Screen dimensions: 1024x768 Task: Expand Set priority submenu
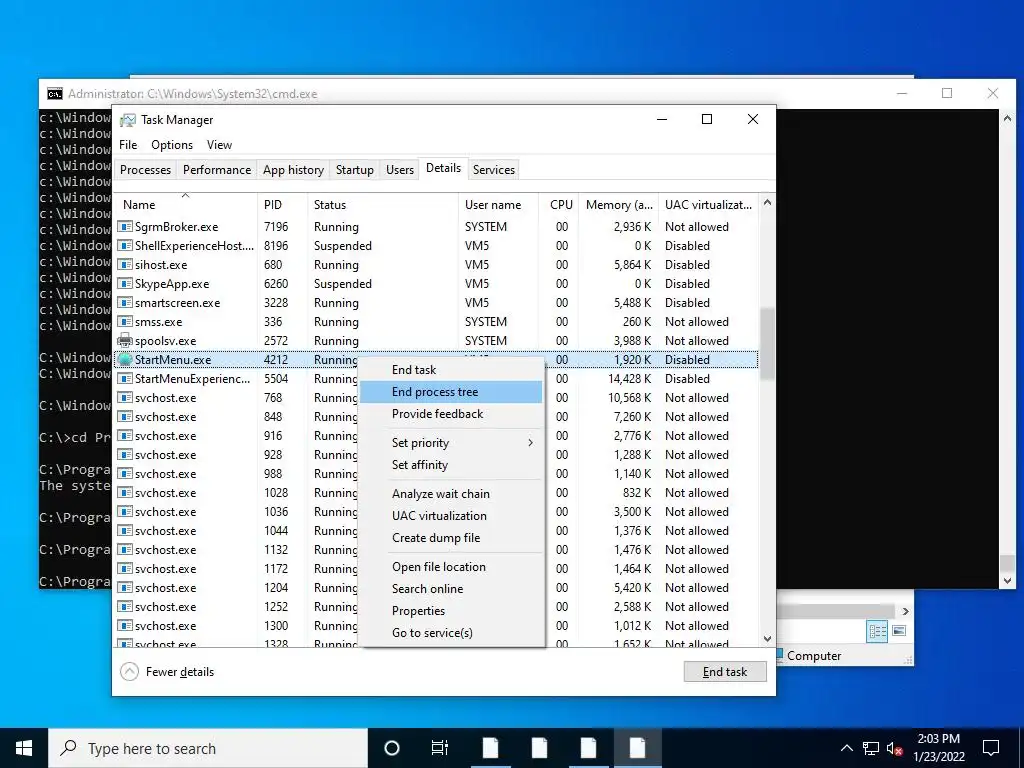click(451, 443)
